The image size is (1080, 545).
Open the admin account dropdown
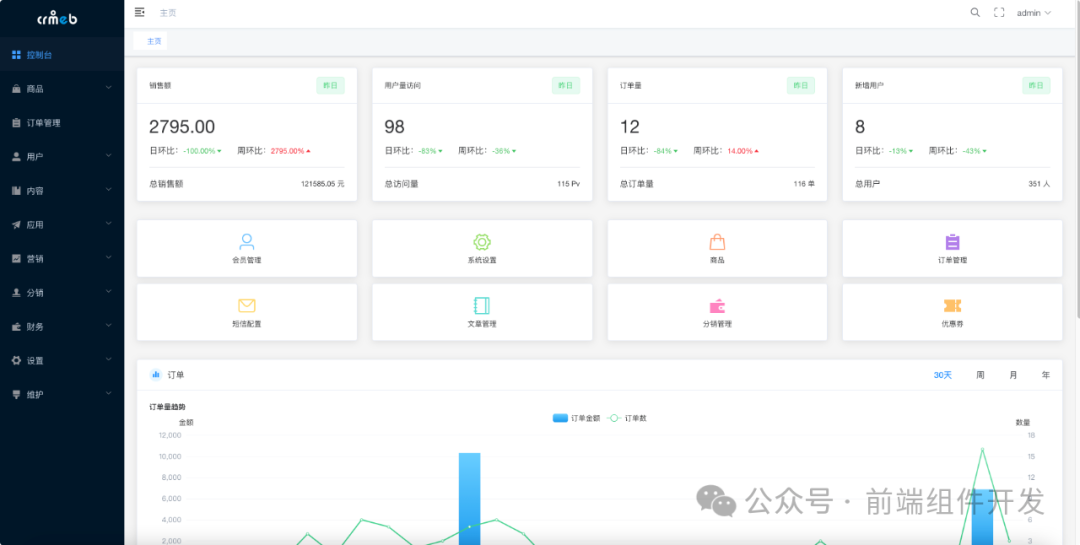click(1034, 12)
